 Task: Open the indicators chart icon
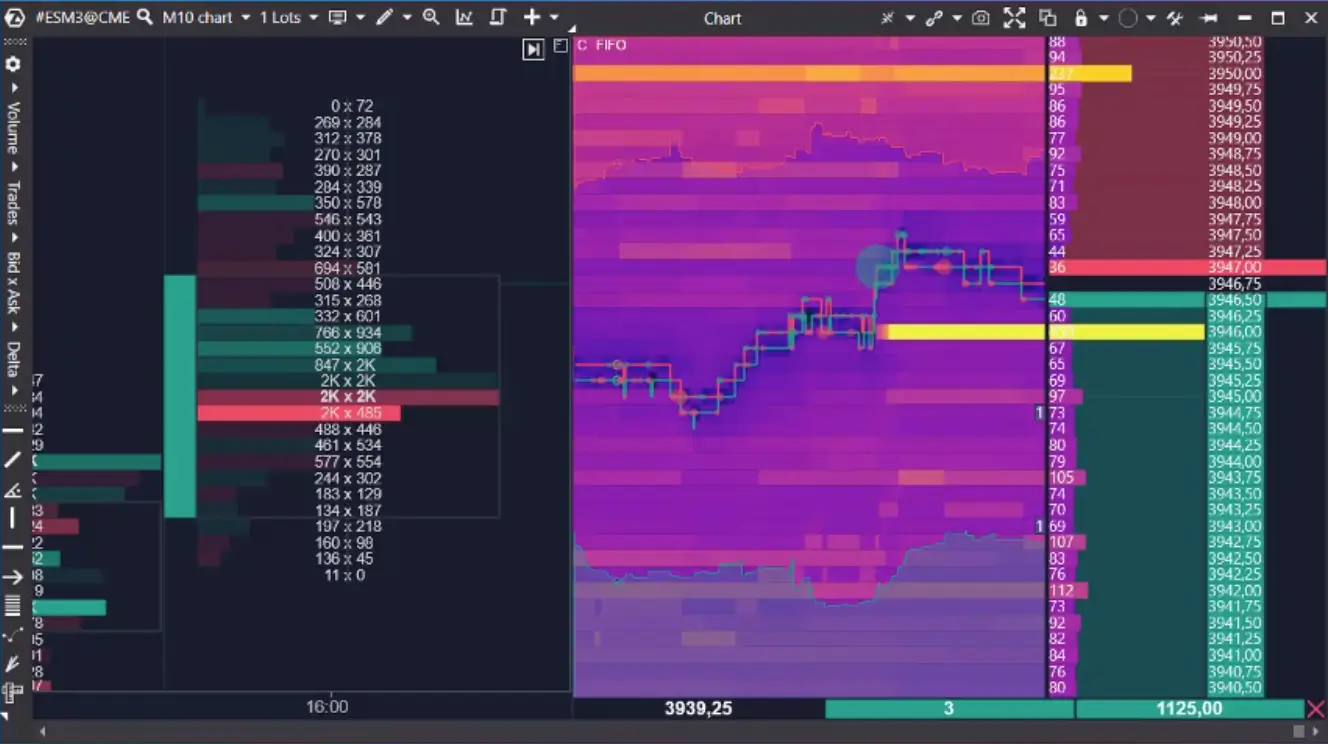[x=464, y=17]
